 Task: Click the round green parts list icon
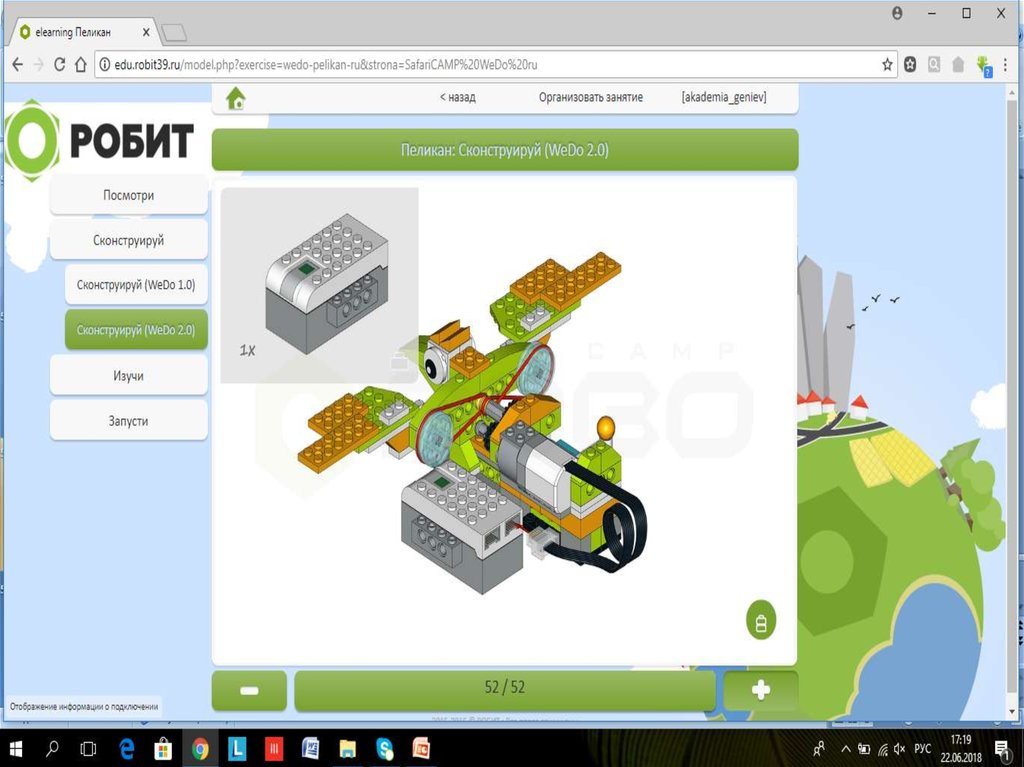tap(761, 621)
